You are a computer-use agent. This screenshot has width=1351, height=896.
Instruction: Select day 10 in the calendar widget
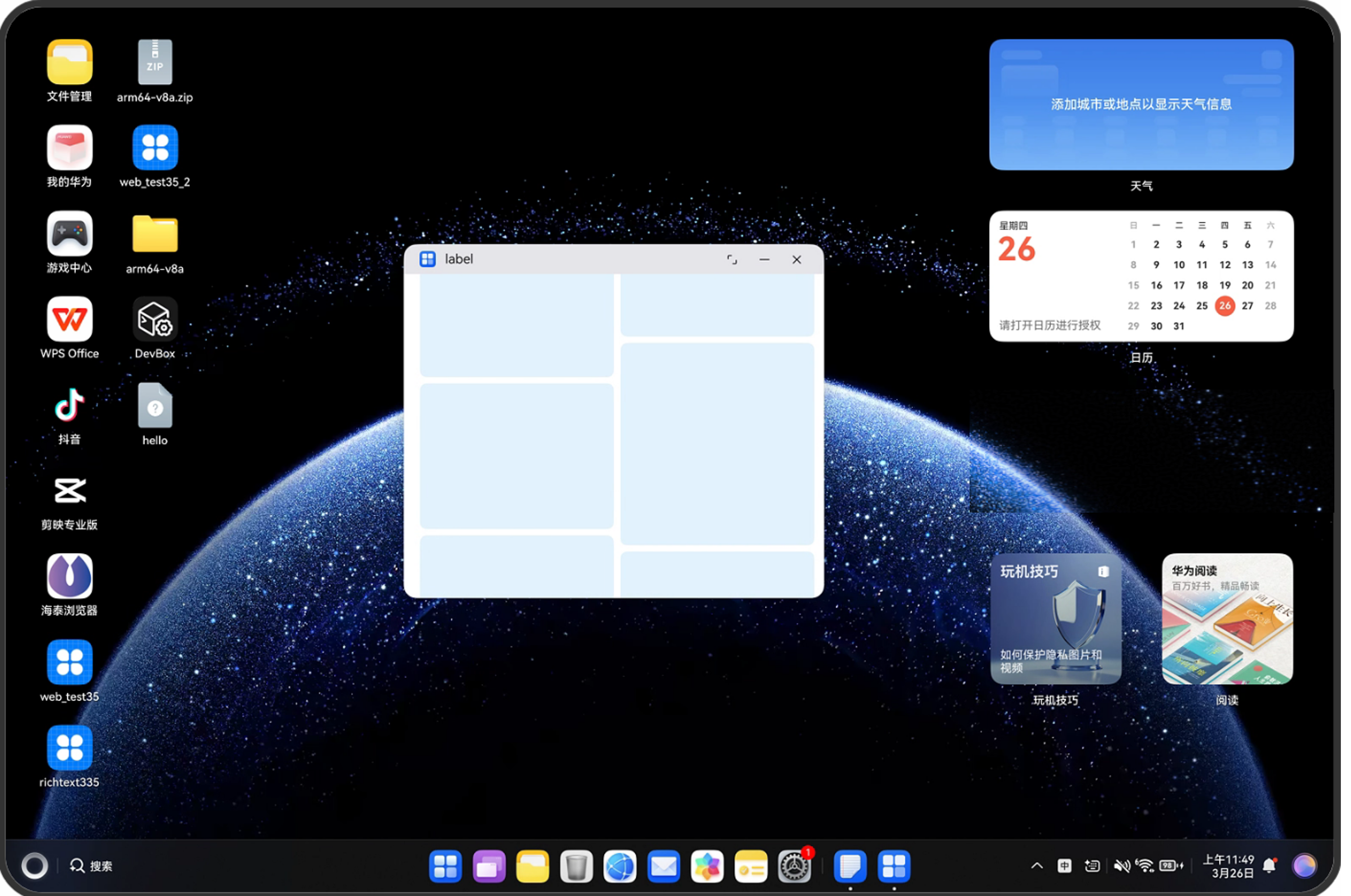(x=1179, y=265)
